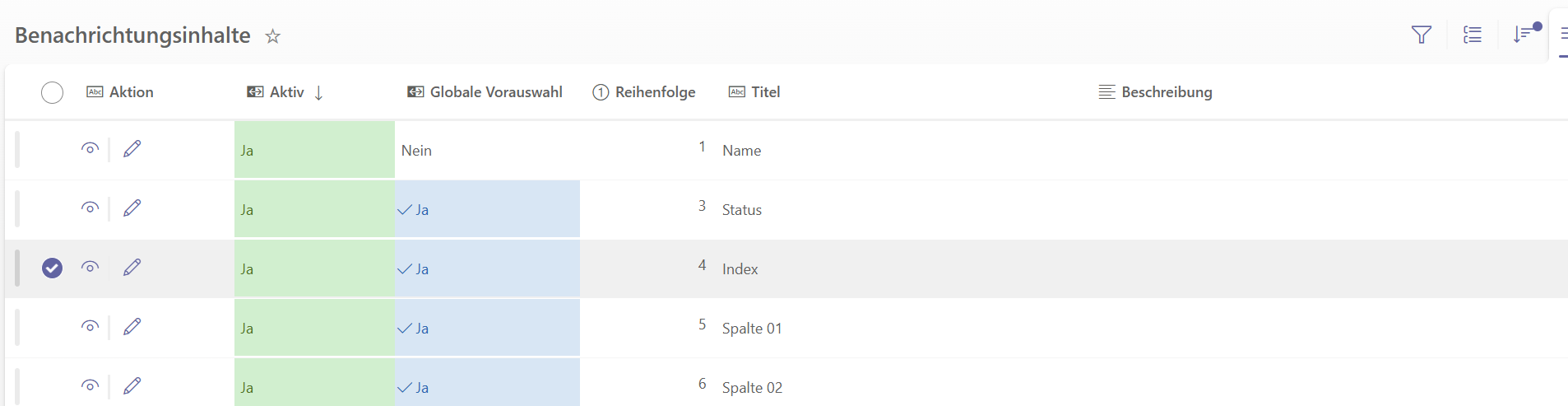
Task: Open the sort options icon
Action: [x=1523, y=35]
